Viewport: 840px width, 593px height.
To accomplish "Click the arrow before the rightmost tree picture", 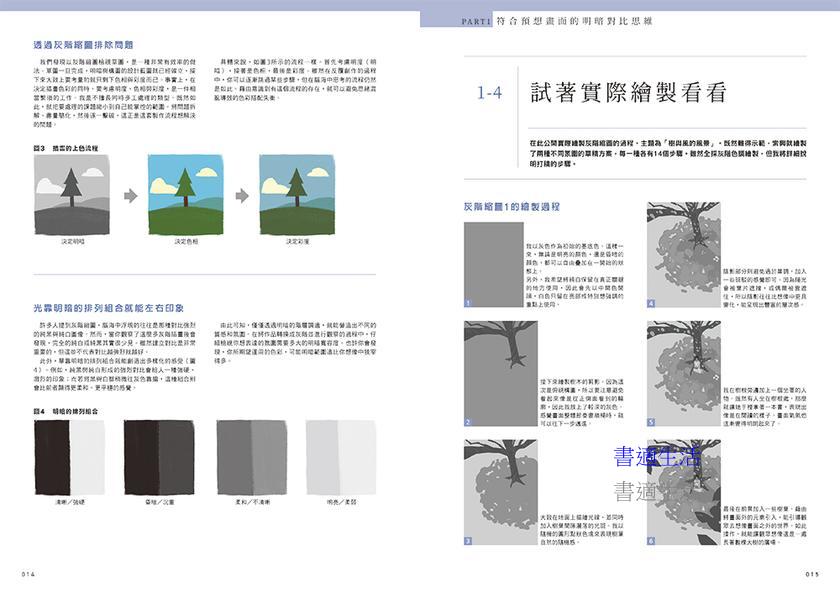I will 242,195.
